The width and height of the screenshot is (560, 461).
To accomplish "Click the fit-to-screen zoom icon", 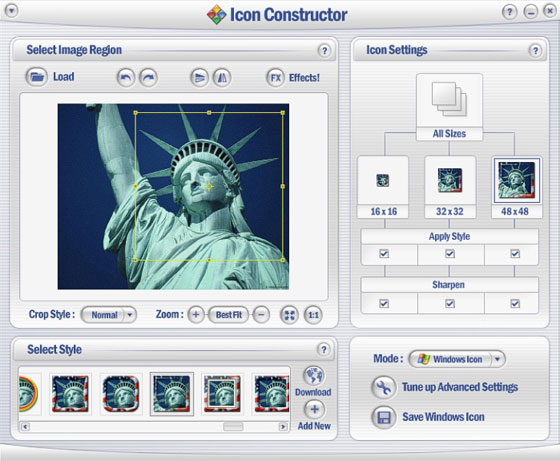I will [289, 315].
